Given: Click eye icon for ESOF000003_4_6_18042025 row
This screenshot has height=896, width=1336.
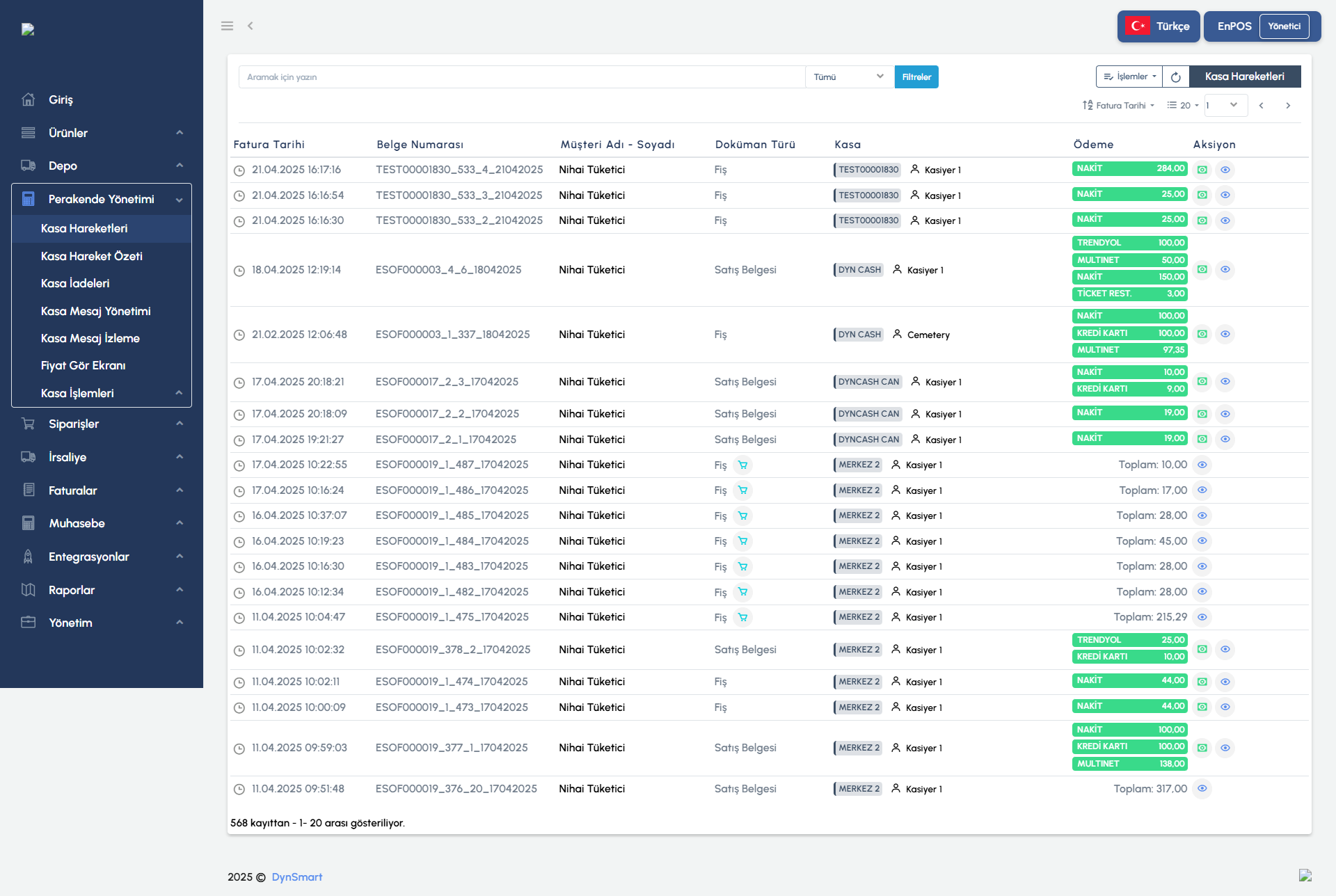Looking at the screenshot, I should tap(1225, 270).
